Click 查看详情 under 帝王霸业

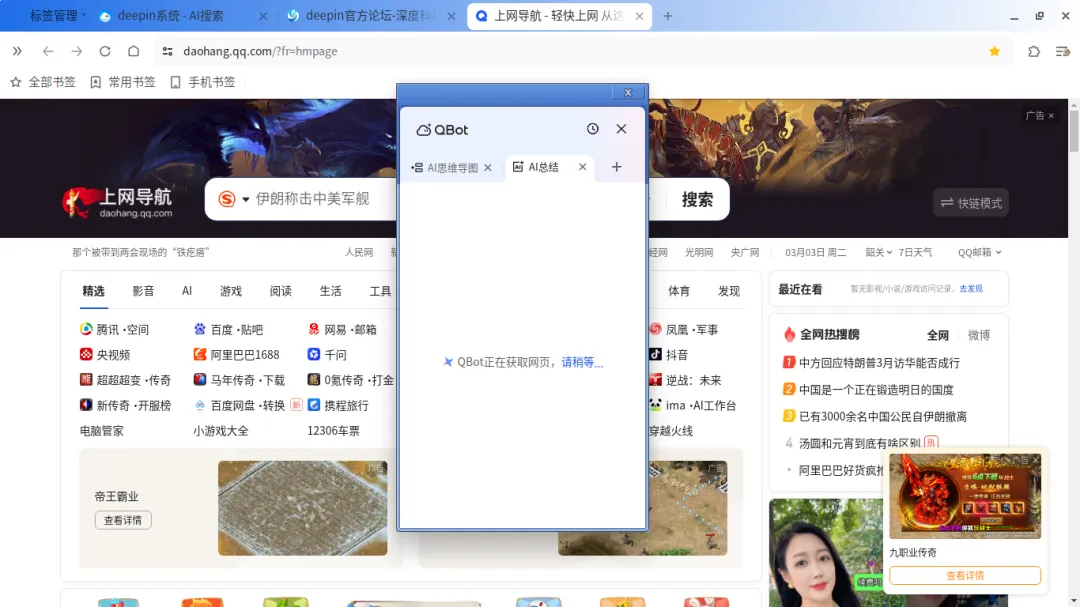(123, 520)
